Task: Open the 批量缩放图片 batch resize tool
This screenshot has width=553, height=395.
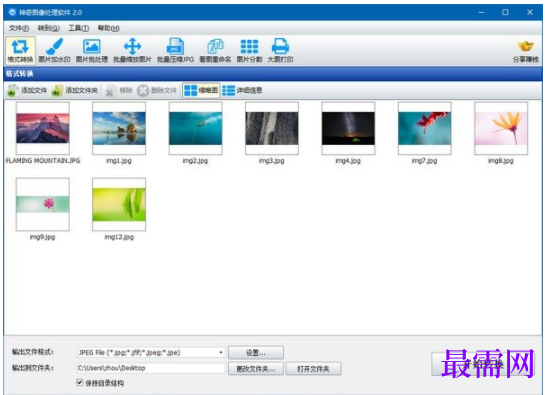Action: pos(132,51)
